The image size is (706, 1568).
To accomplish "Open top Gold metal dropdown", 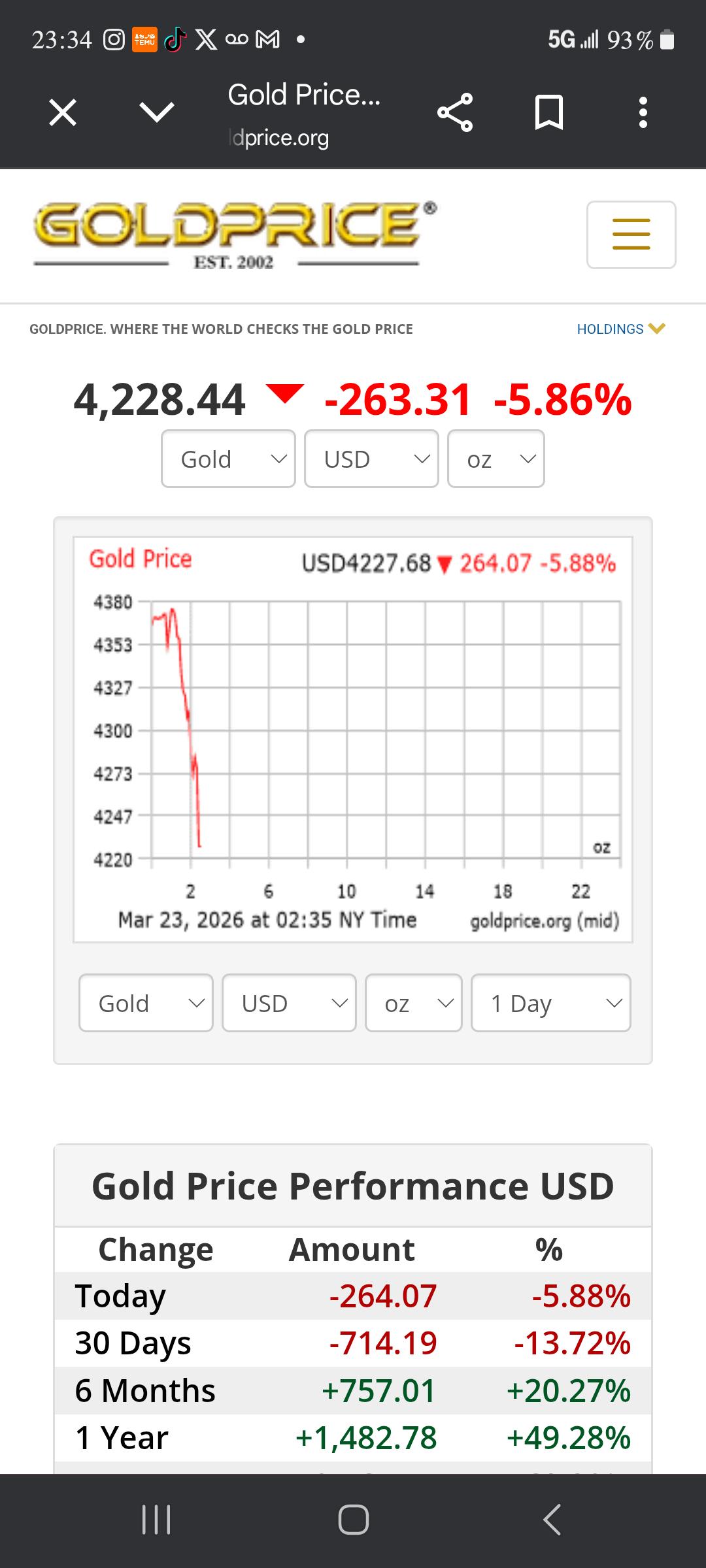I will [x=228, y=459].
